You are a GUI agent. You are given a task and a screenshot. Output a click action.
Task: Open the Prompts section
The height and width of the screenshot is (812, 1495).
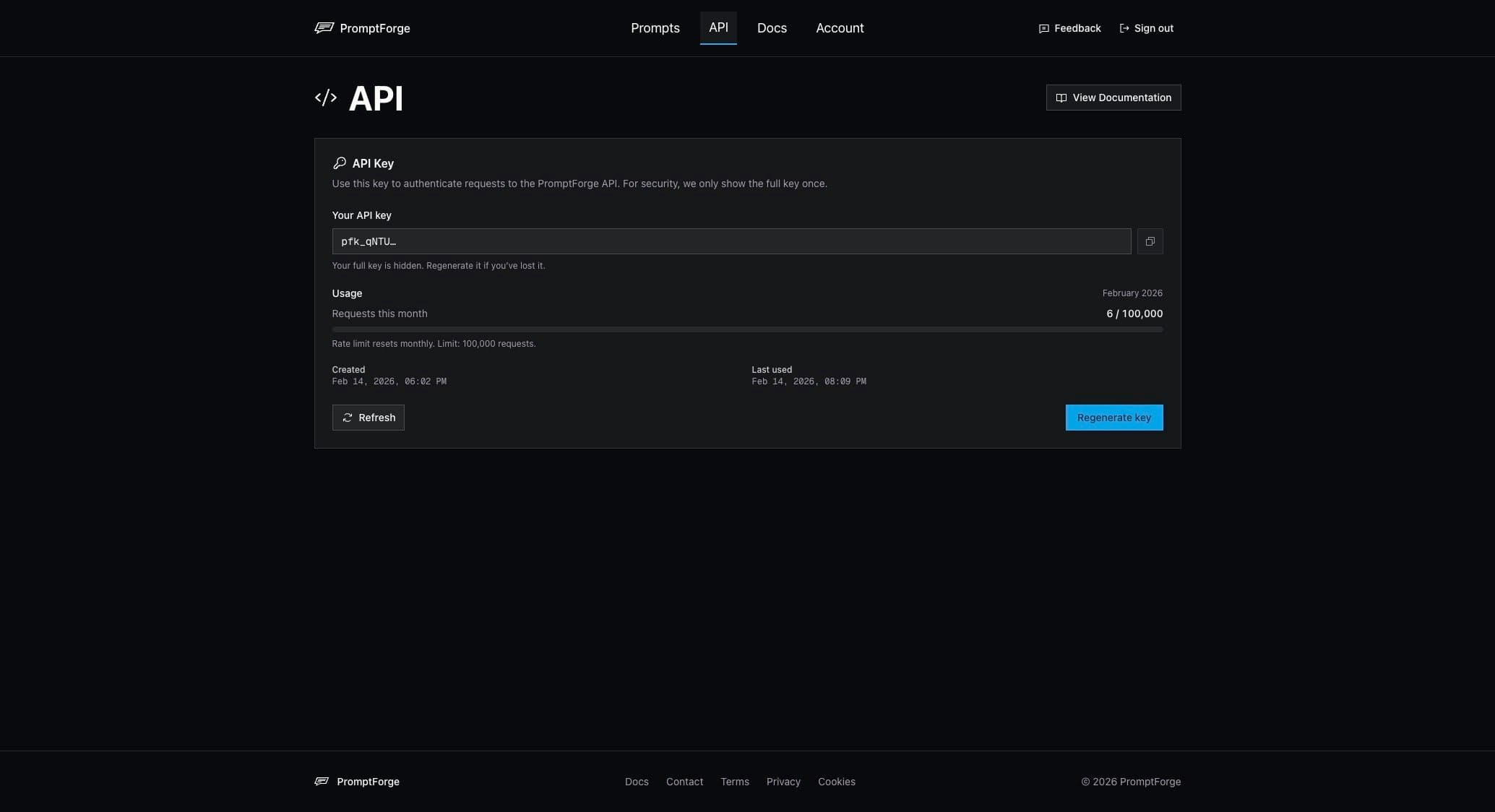(655, 28)
